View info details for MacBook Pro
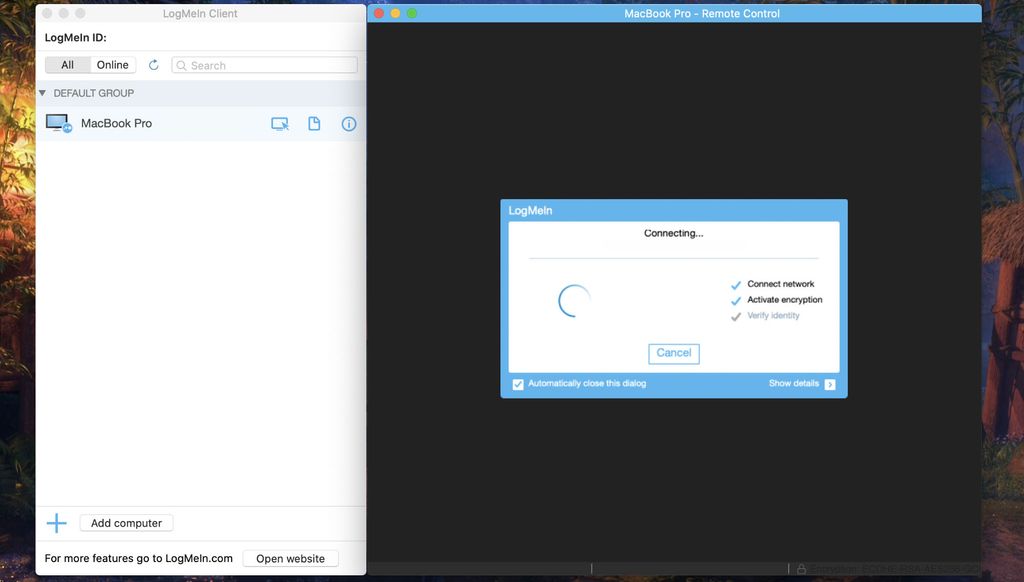Image resolution: width=1024 pixels, height=582 pixels. click(348, 123)
